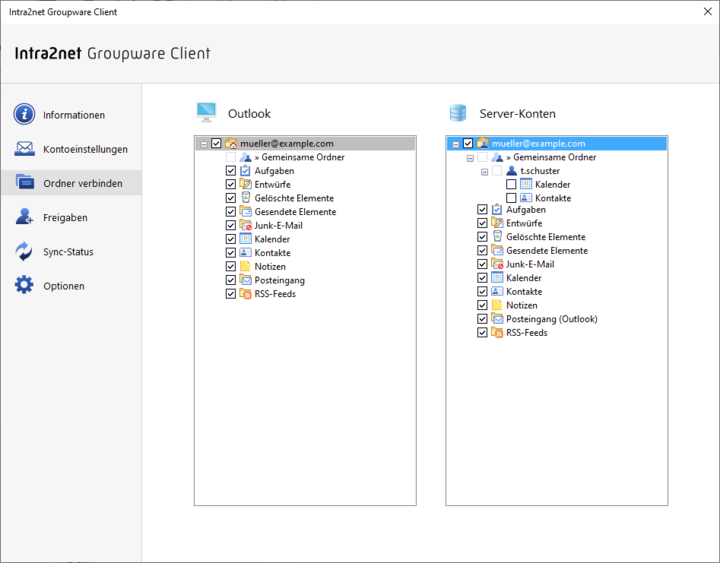Click the Kontoeinstellungen envelope icon
Image resolution: width=720 pixels, height=563 pixels.
tap(24, 148)
